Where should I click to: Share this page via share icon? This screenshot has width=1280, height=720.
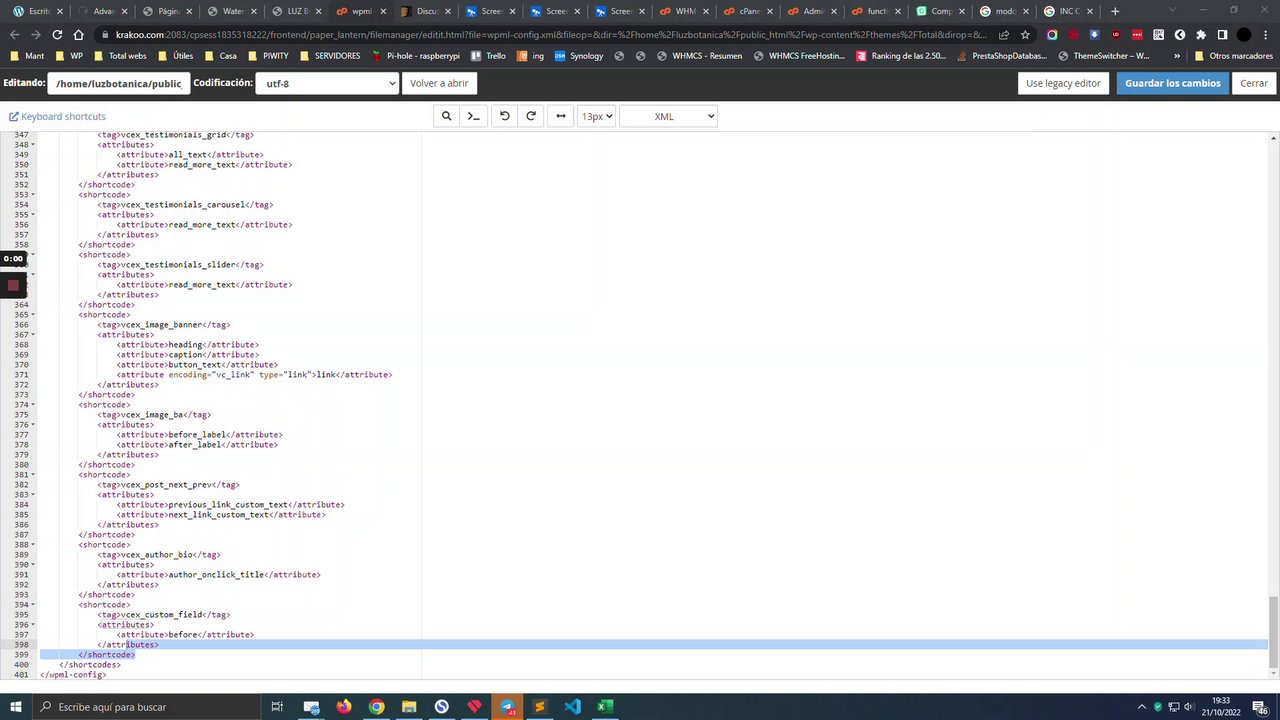pos(1003,34)
